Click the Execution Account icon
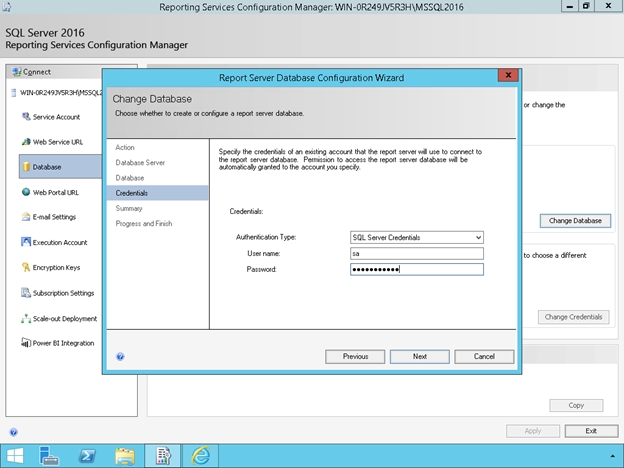 (x=25, y=242)
